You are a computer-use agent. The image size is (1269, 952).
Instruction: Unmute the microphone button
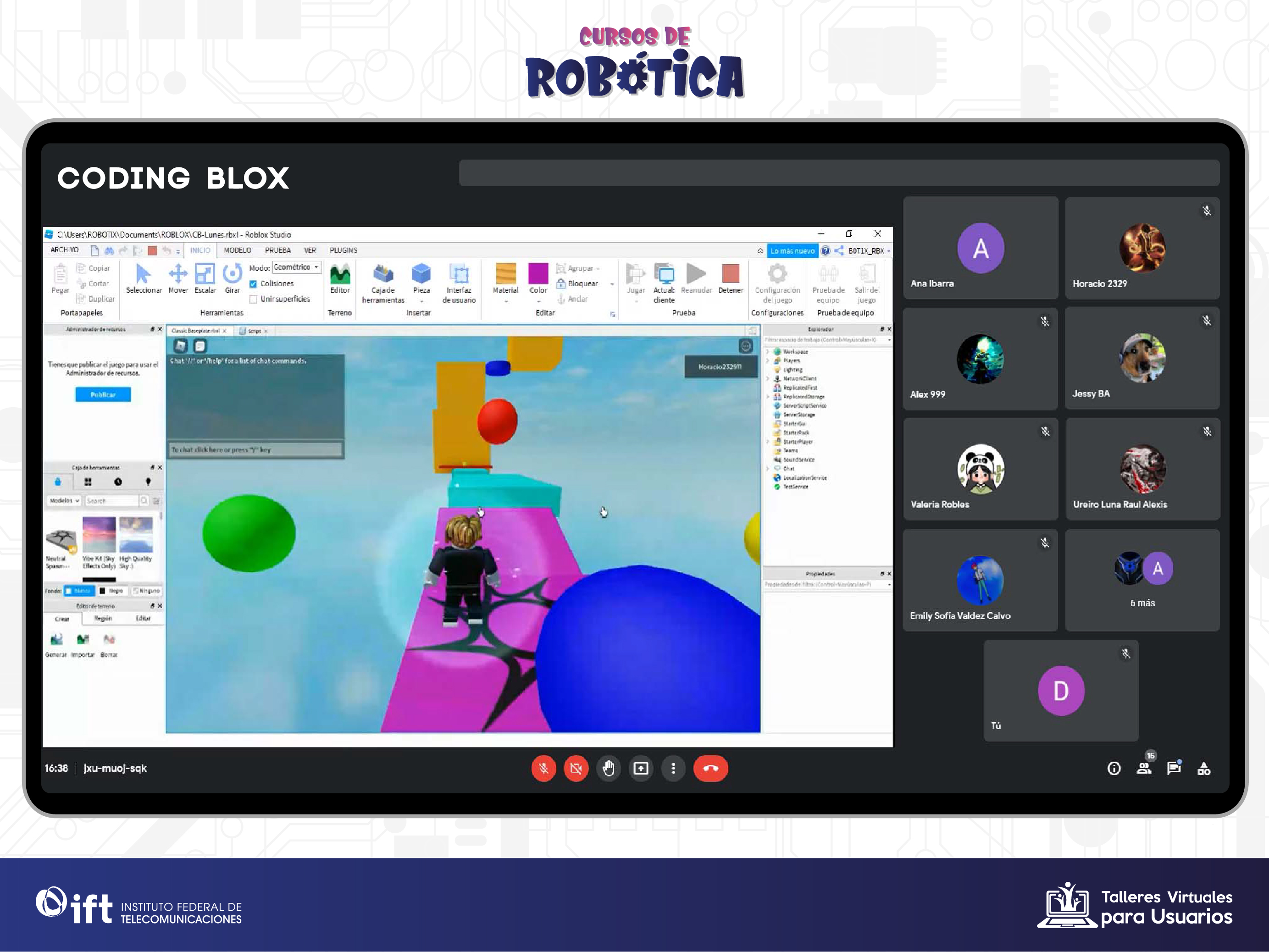(544, 769)
